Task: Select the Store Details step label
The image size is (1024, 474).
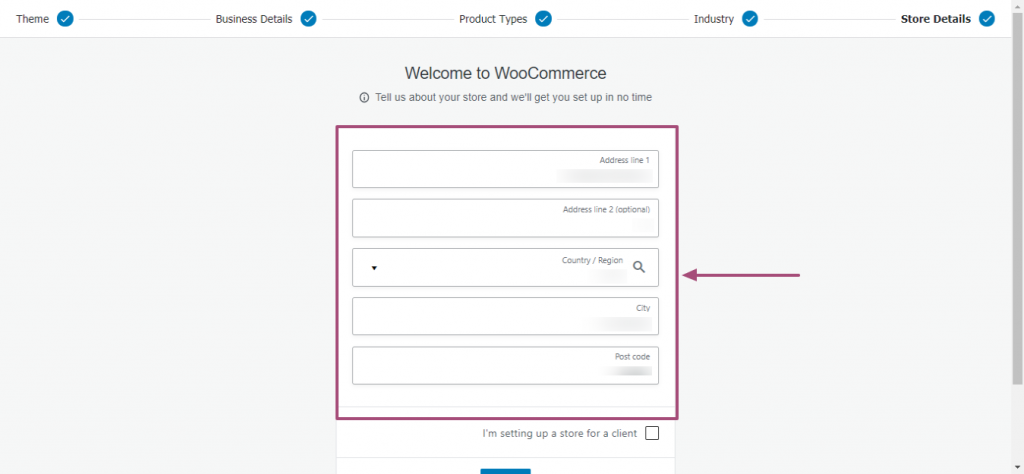Action: click(936, 19)
